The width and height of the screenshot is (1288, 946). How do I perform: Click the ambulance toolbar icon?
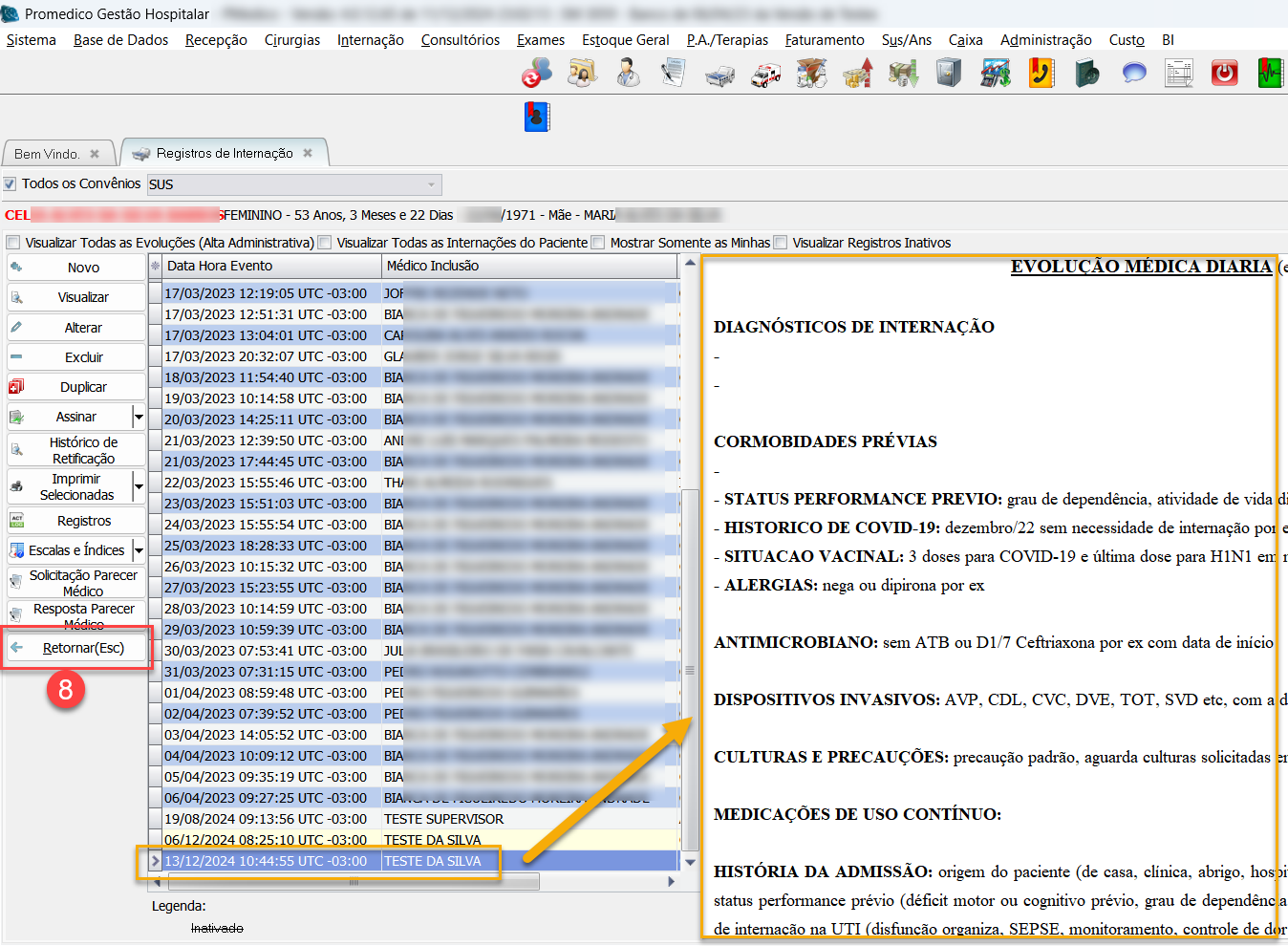pyautogui.click(x=765, y=75)
